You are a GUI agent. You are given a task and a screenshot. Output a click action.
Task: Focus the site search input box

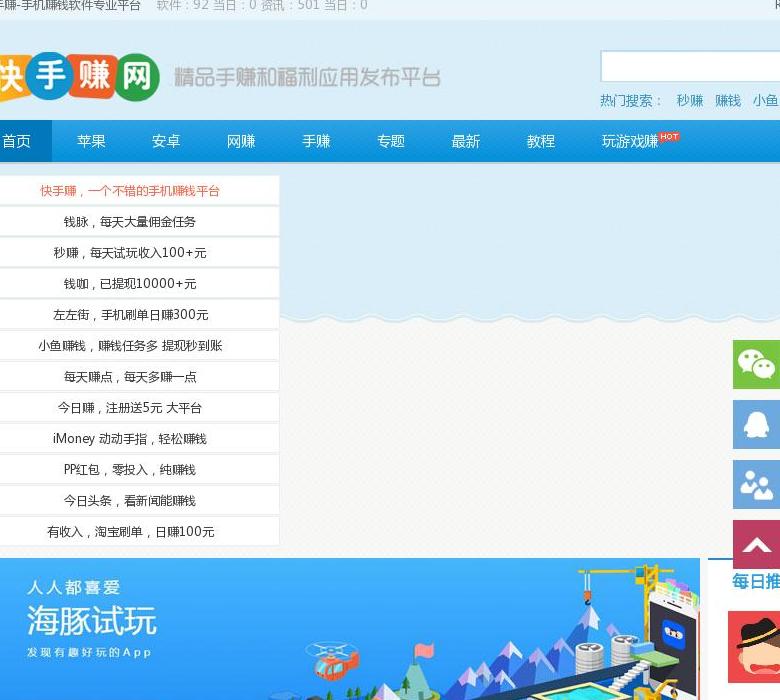(690, 66)
